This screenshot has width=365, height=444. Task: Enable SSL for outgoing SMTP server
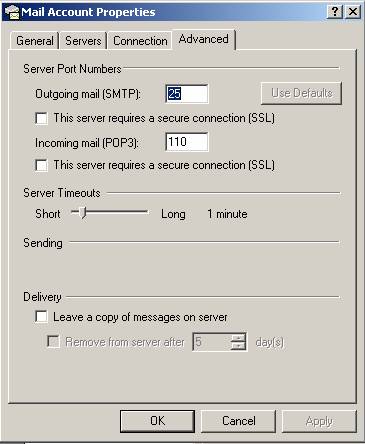click(41, 118)
